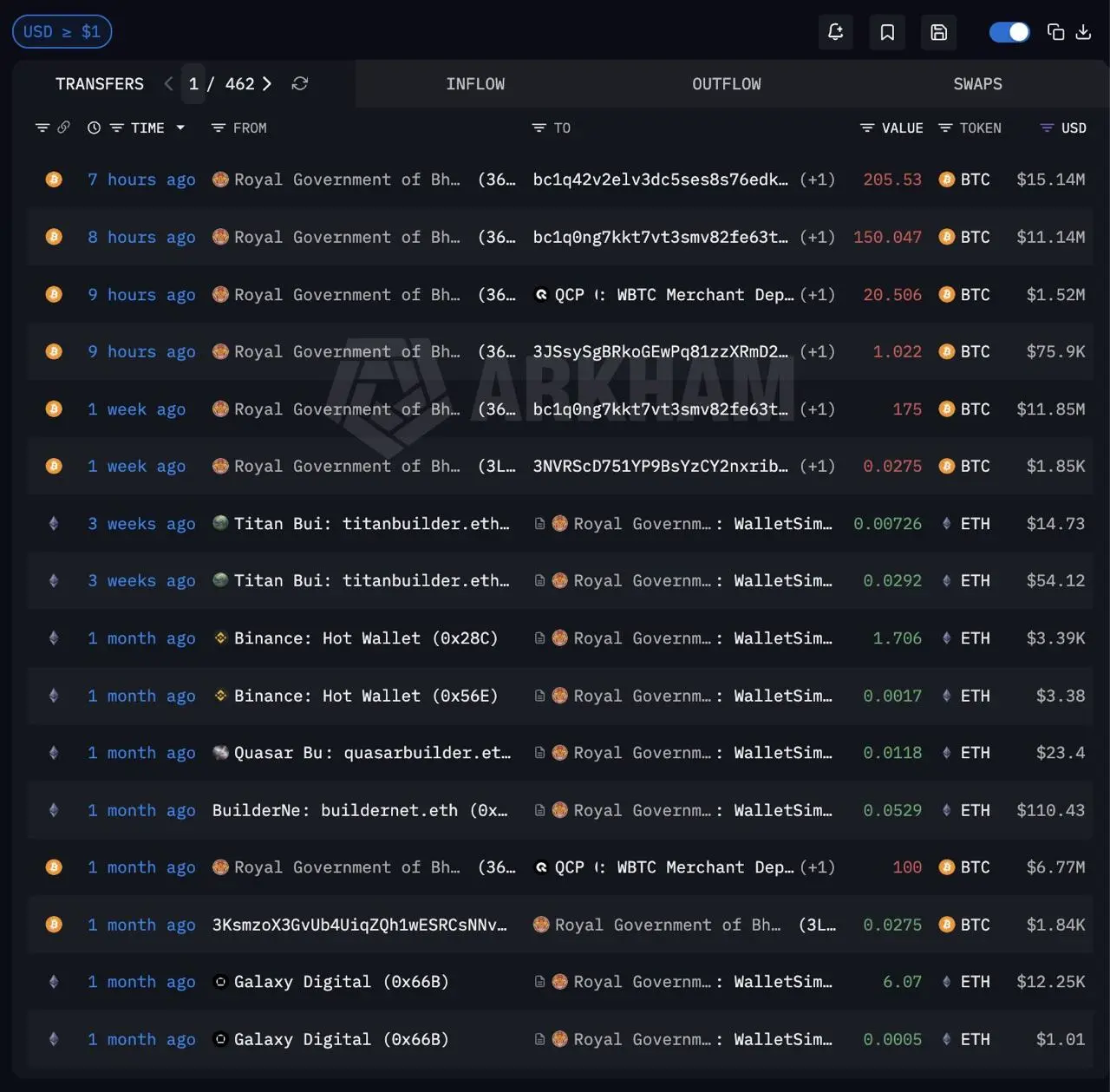This screenshot has width=1110, height=1092.
Task: Click the BTC token icon in $15.14M row
Action: 947,180
